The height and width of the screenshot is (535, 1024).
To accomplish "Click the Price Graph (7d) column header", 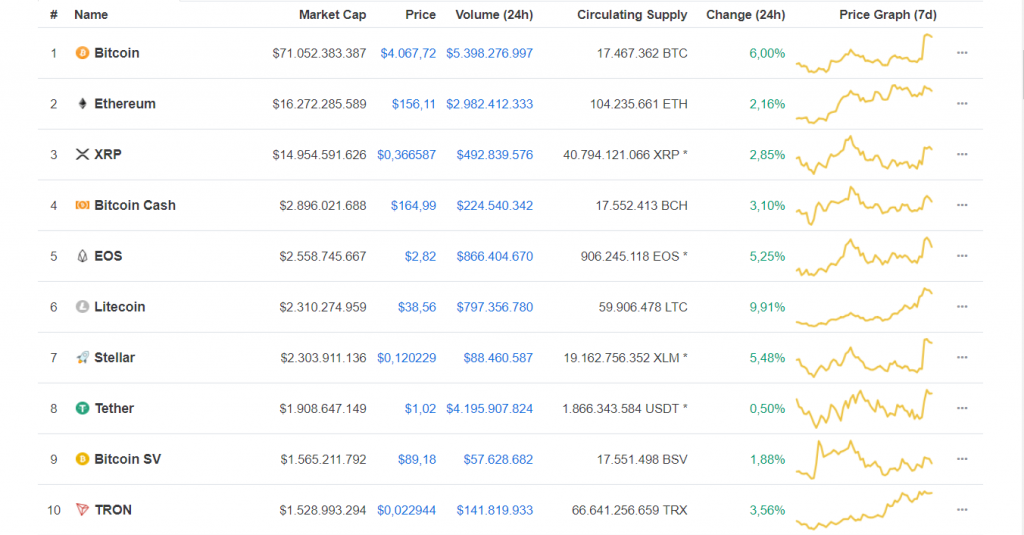I will tap(888, 14).
